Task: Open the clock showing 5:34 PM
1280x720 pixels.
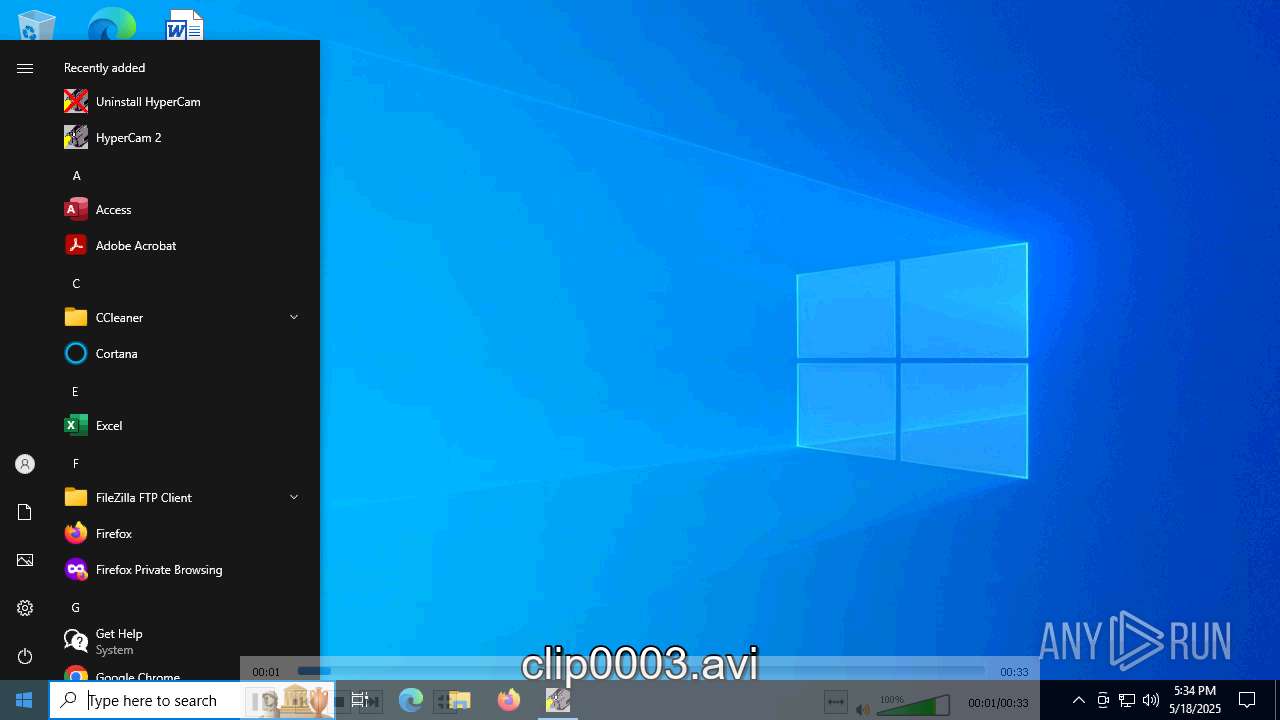Action: [1195, 700]
